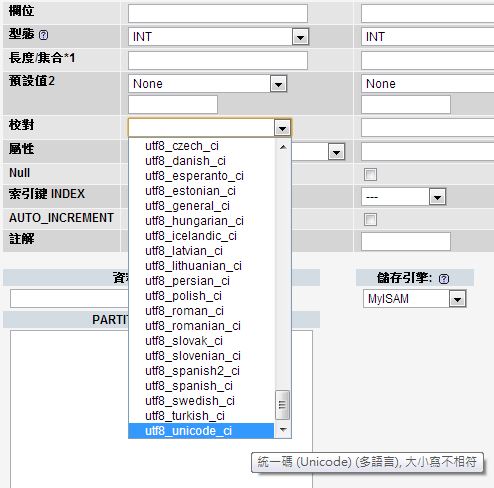Viewport: 494px width, 488px height.
Task: Pick utf8_spanish2_ci in the list
Action: pyautogui.click(x=201, y=371)
